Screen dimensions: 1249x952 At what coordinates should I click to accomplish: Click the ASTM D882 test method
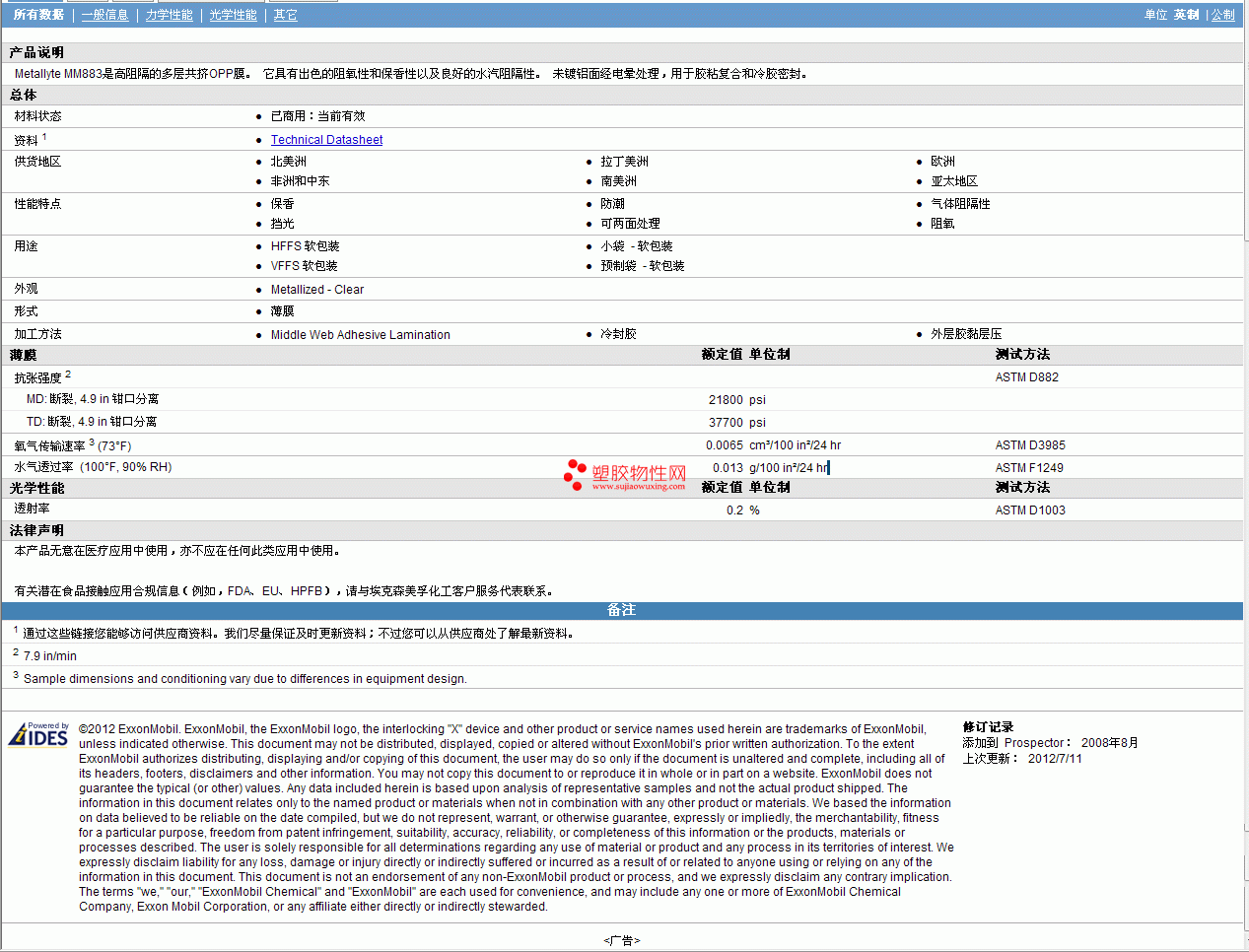point(1027,377)
